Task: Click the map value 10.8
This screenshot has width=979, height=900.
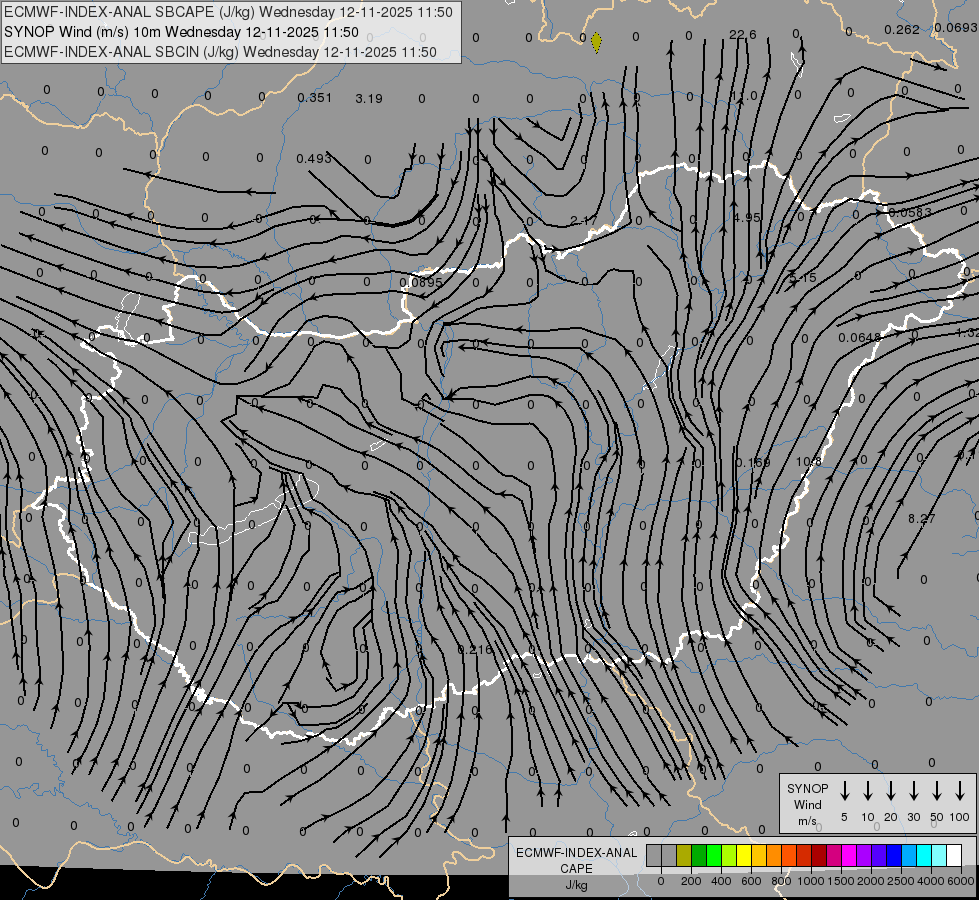Action: pos(809,462)
